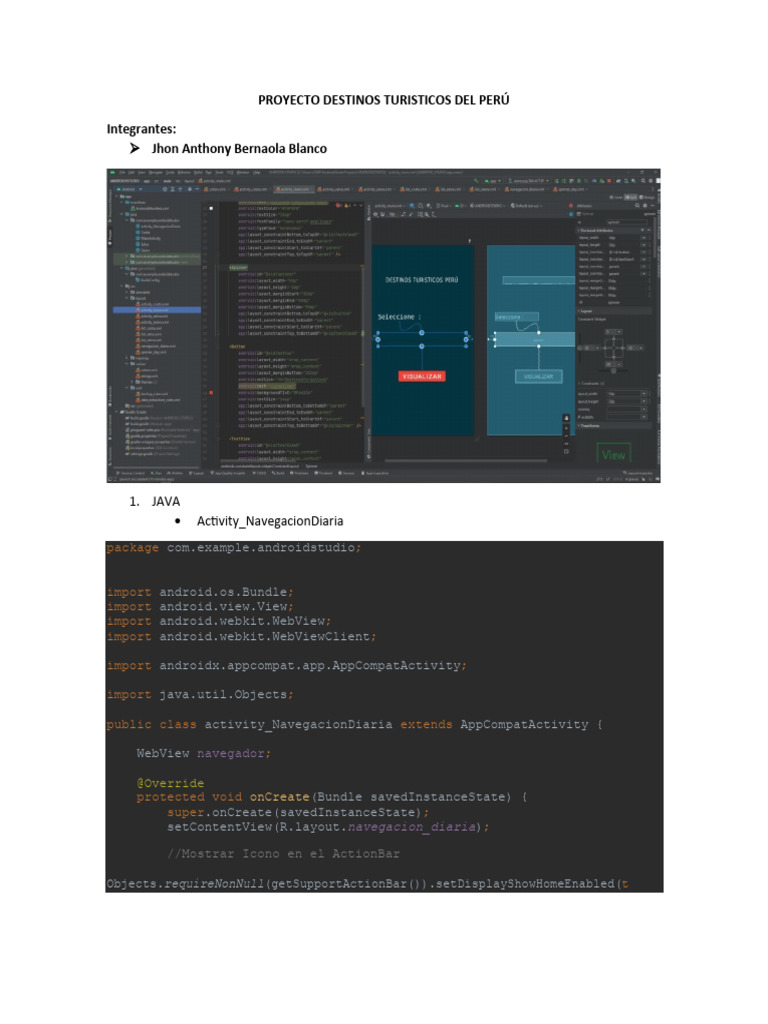This screenshot has height=1024, width=768.
Task: Click the Make Project hammer icon
Action: point(475,180)
